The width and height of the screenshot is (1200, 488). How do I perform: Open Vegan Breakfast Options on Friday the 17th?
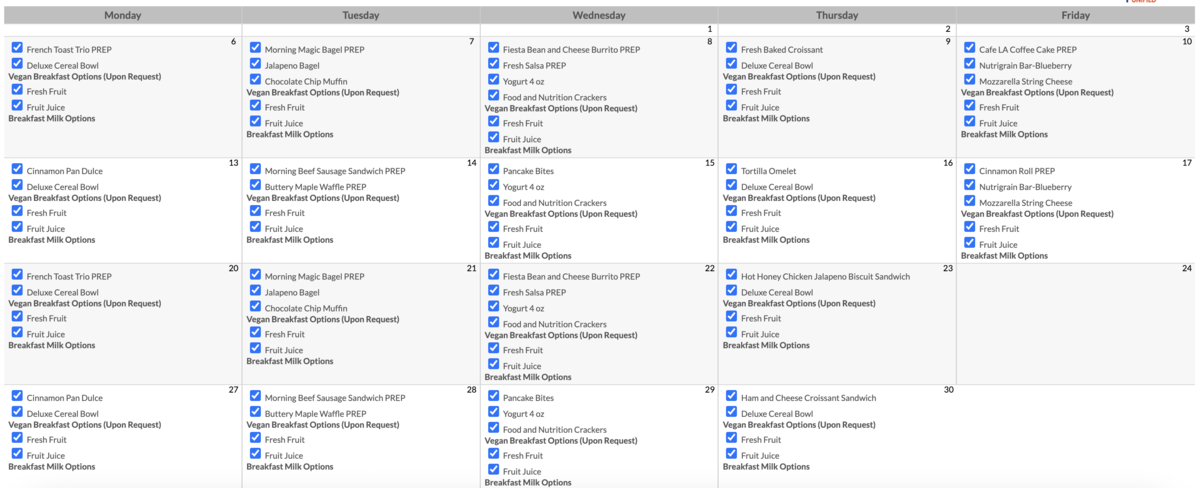point(1037,214)
